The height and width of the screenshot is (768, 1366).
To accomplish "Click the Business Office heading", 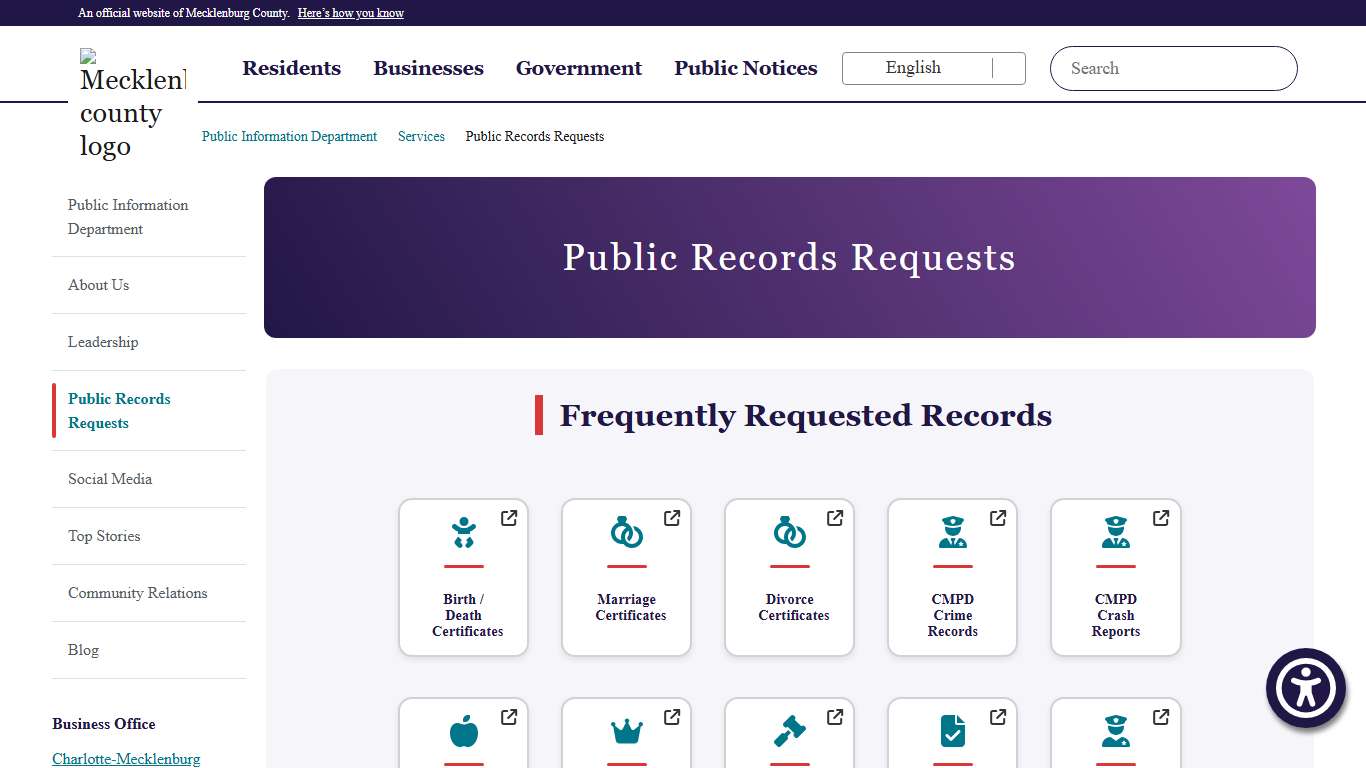I will (x=104, y=724).
